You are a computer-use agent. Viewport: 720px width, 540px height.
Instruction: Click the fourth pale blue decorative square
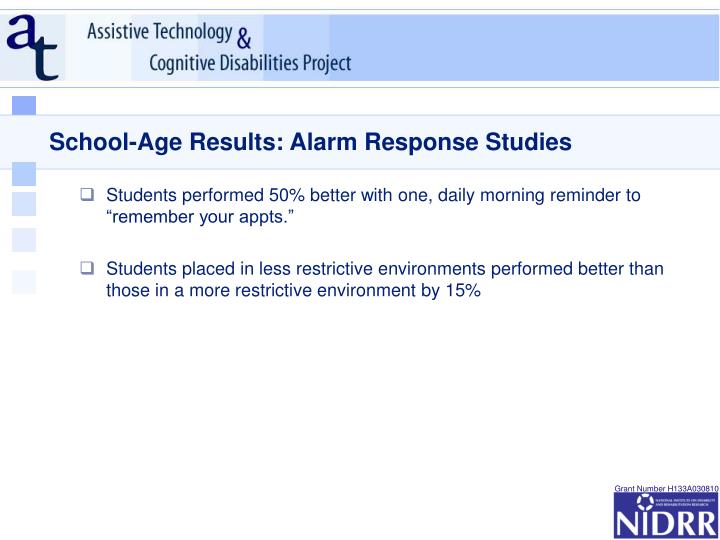[x=24, y=240]
